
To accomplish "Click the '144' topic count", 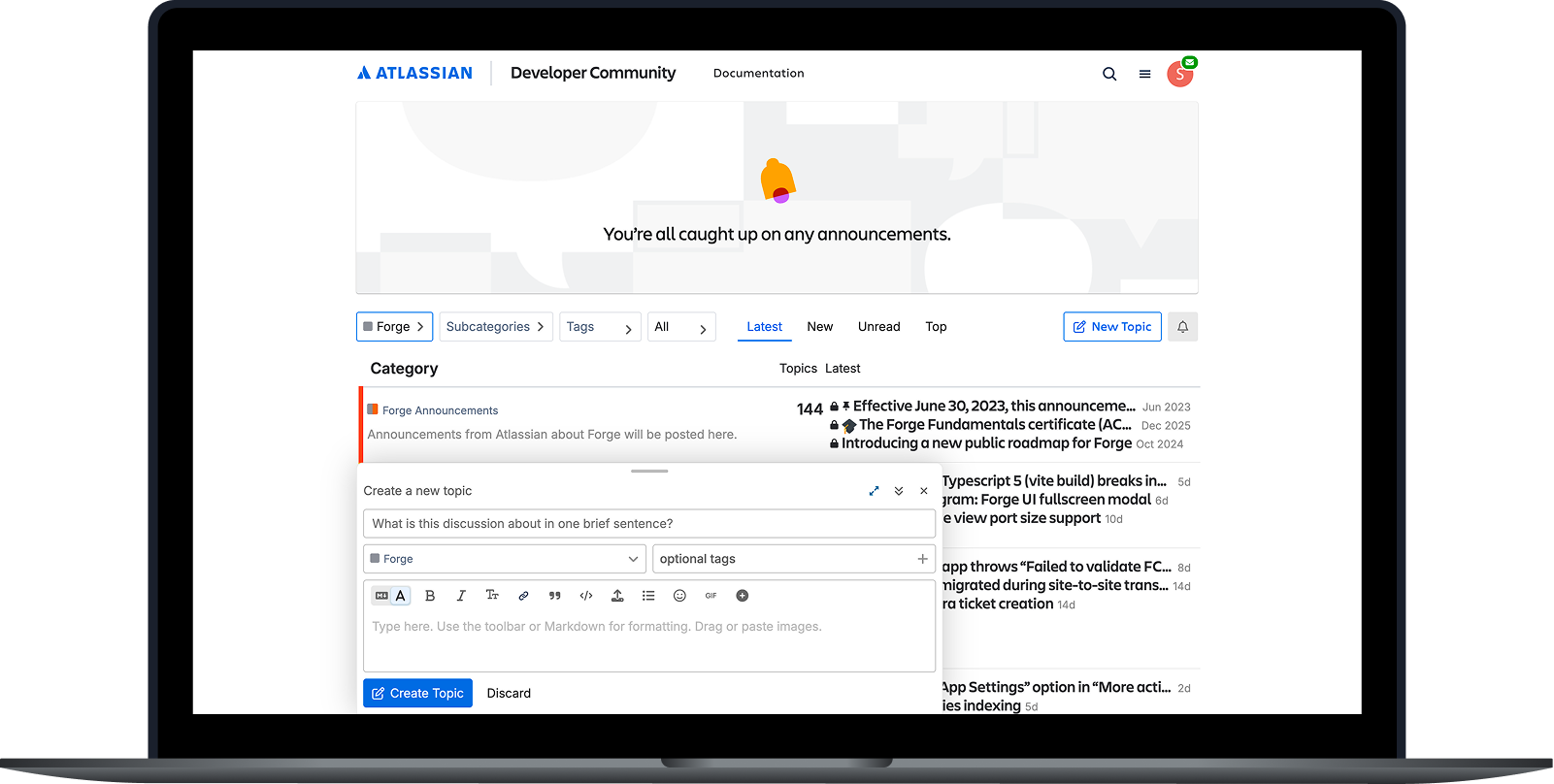I will point(810,409).
